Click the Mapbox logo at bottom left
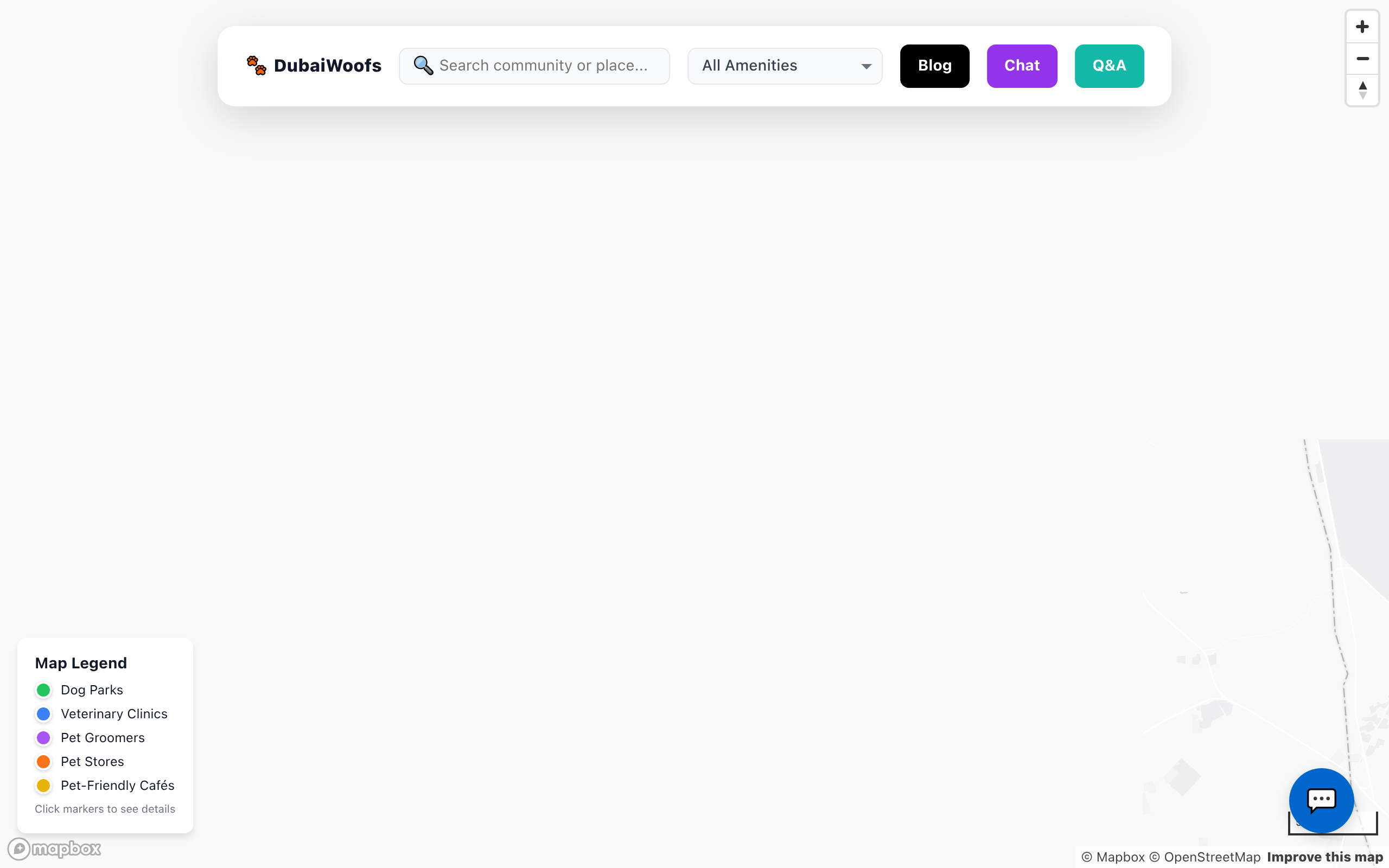This screenshot has width=1389, height=868. [54, 848]
